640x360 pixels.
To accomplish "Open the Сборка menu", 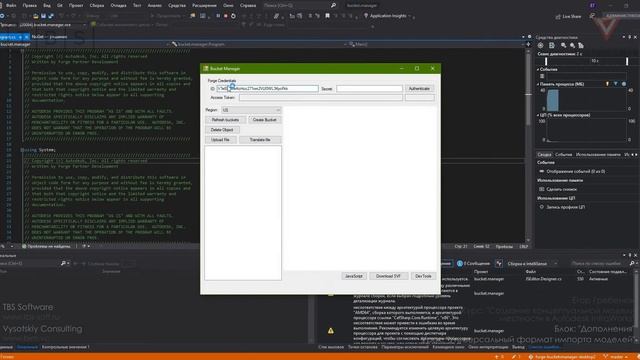I will tap(97, 6).
